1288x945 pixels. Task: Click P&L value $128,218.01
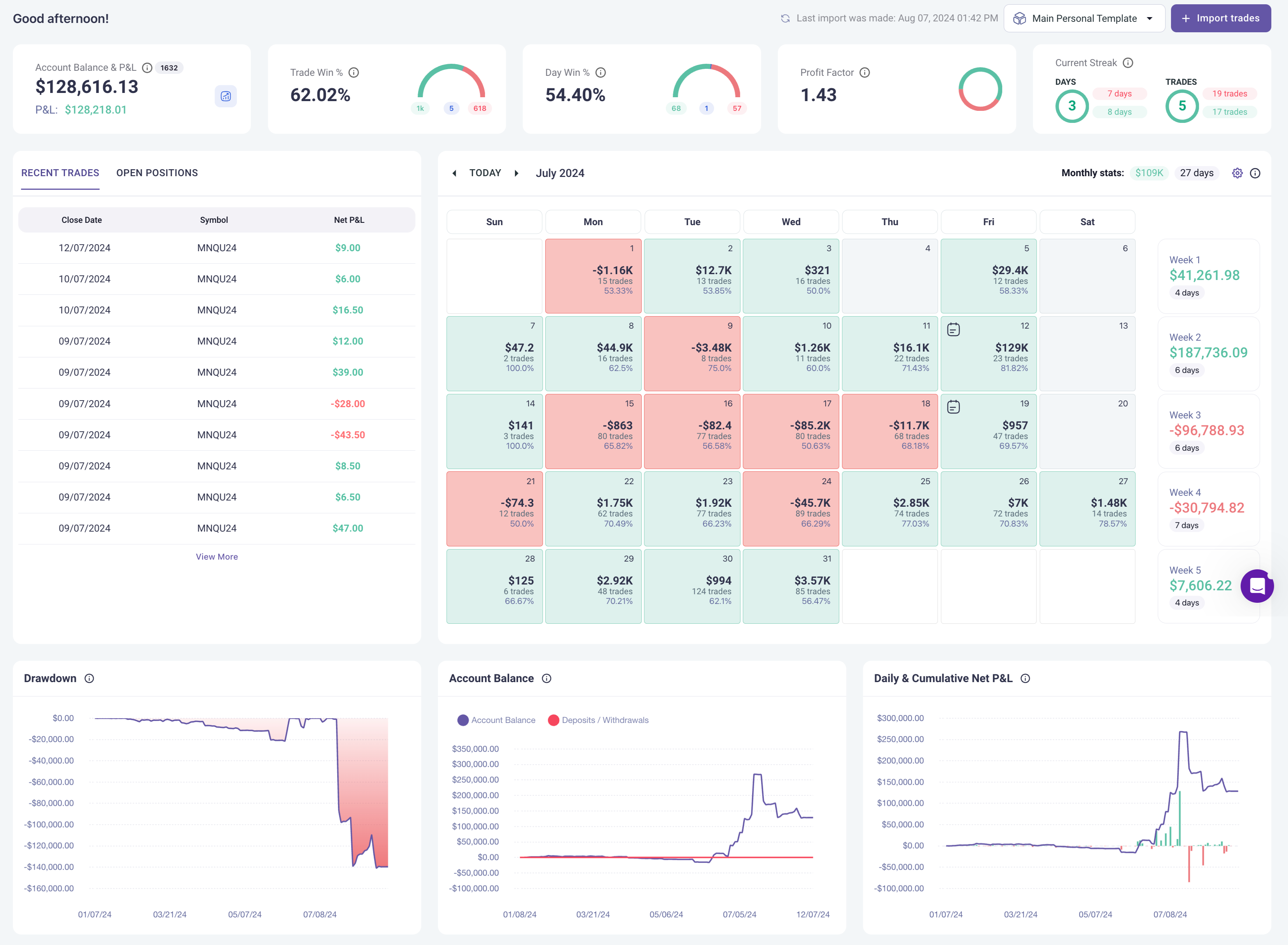coord(96,110)
